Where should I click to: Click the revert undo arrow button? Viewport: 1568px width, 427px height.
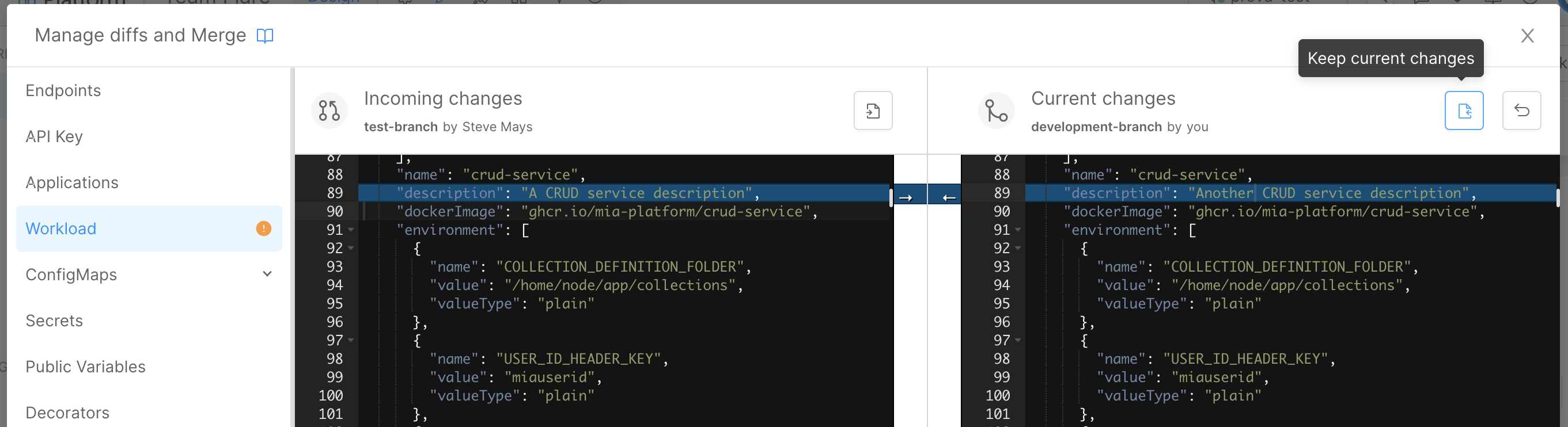(1521, 110)
